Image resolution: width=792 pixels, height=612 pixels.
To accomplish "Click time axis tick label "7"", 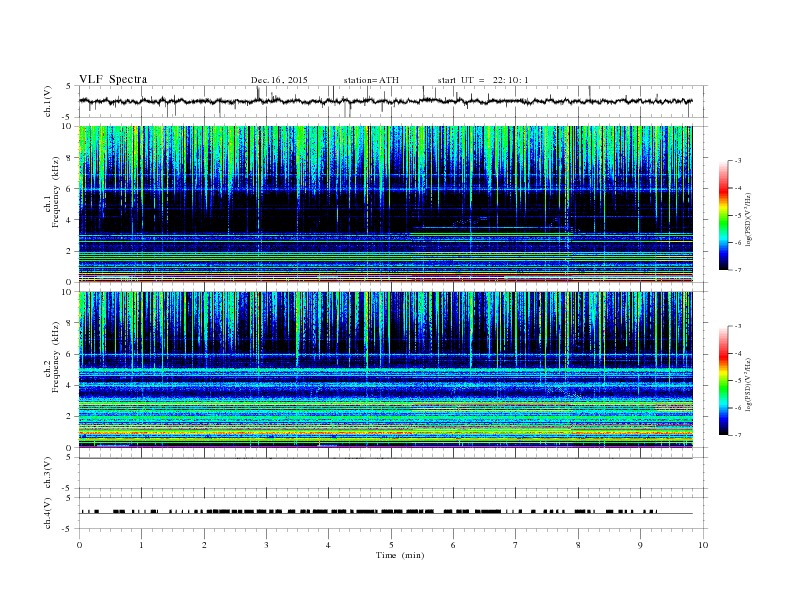I will 516,545.
